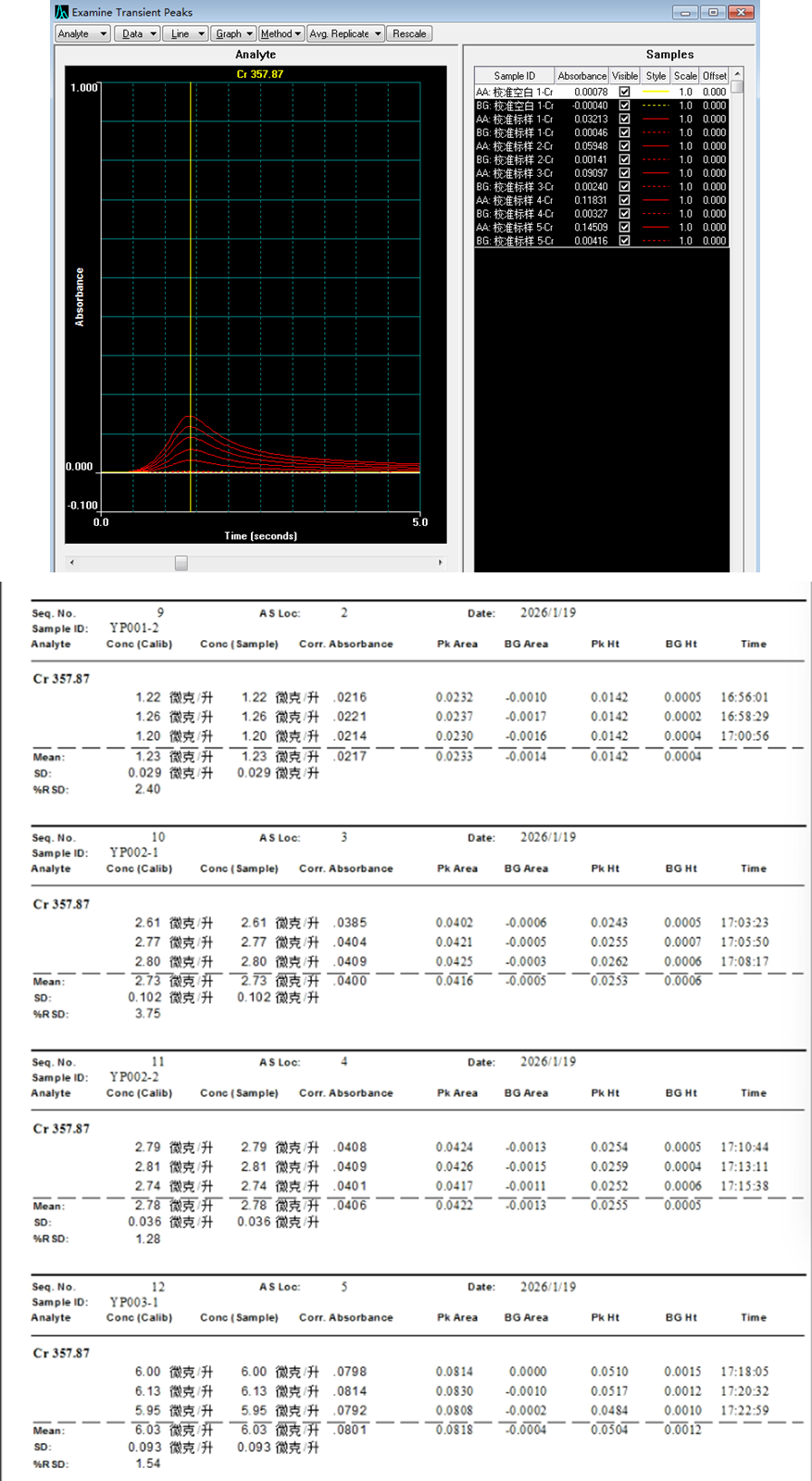Click the dashed line style of BG 校准空白 1-Cr
Screen dimensions: 812x1481
656,106
